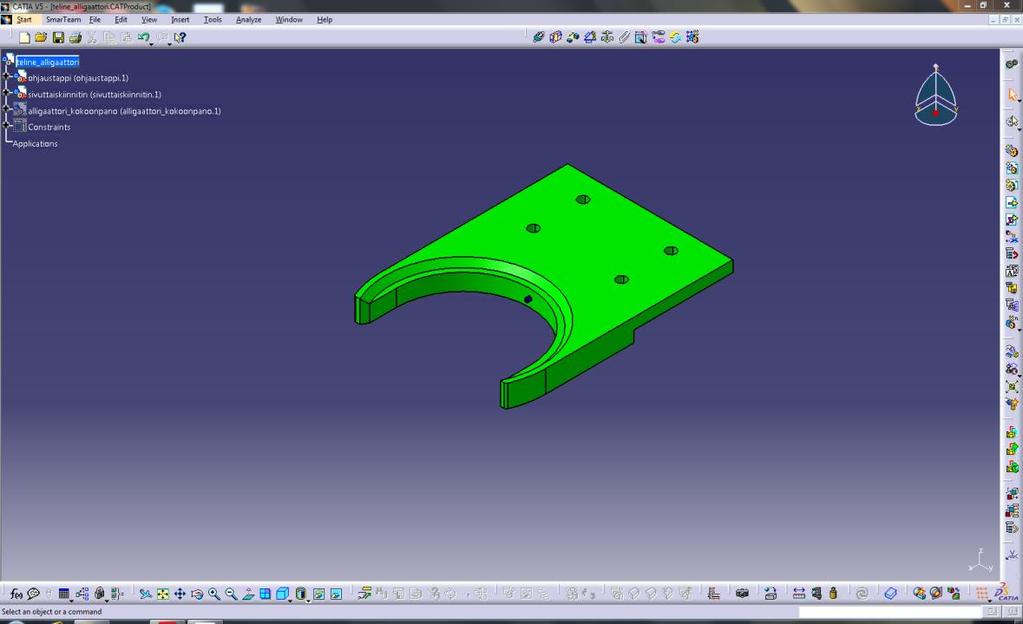This screenshot has width=1023, height=624.
Task: Click the Select arrow icon on right toolbar
Action: pyautogui.click(x=1013, y=95)
